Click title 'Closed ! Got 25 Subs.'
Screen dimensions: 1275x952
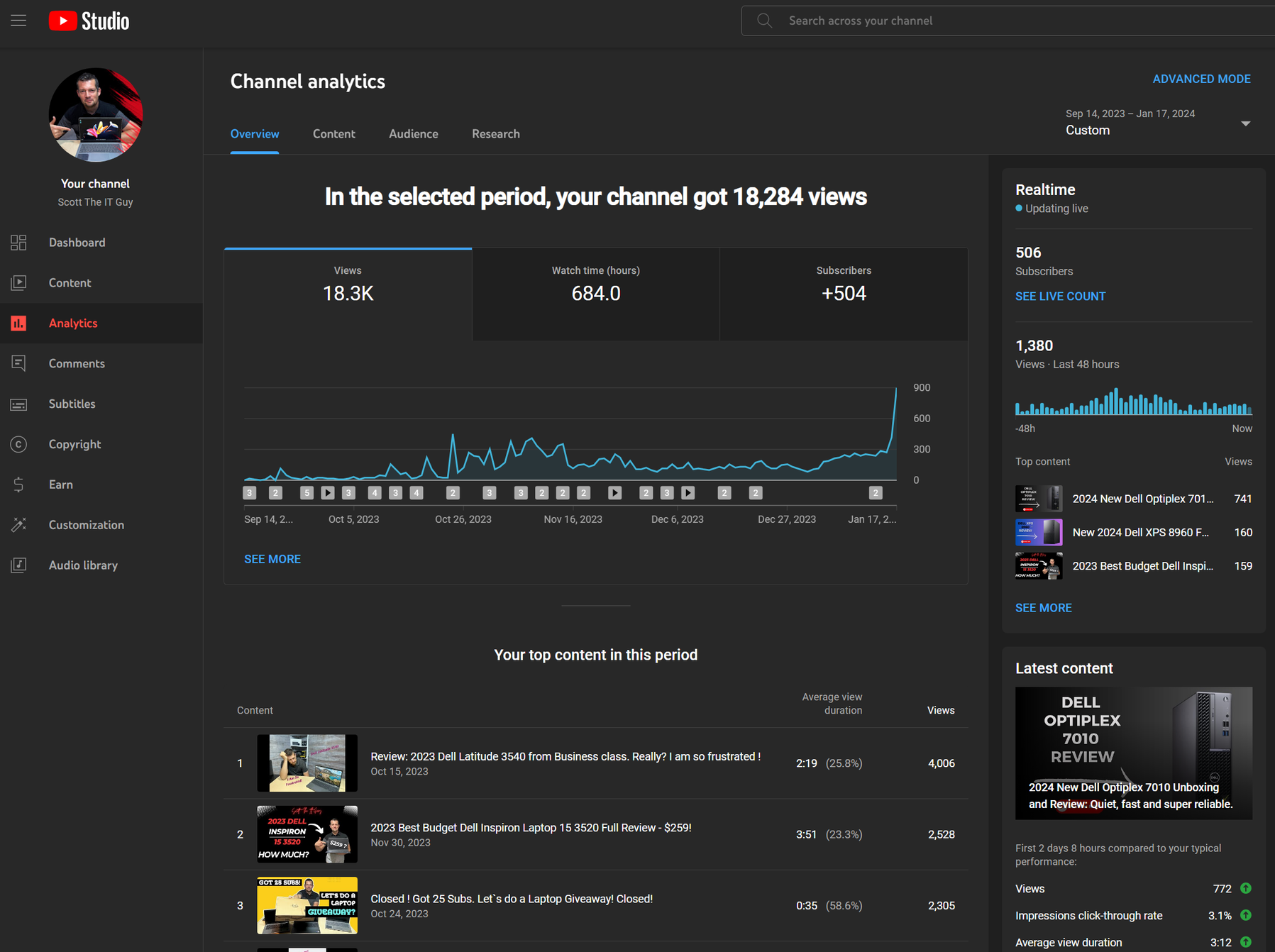pos(512,899)
